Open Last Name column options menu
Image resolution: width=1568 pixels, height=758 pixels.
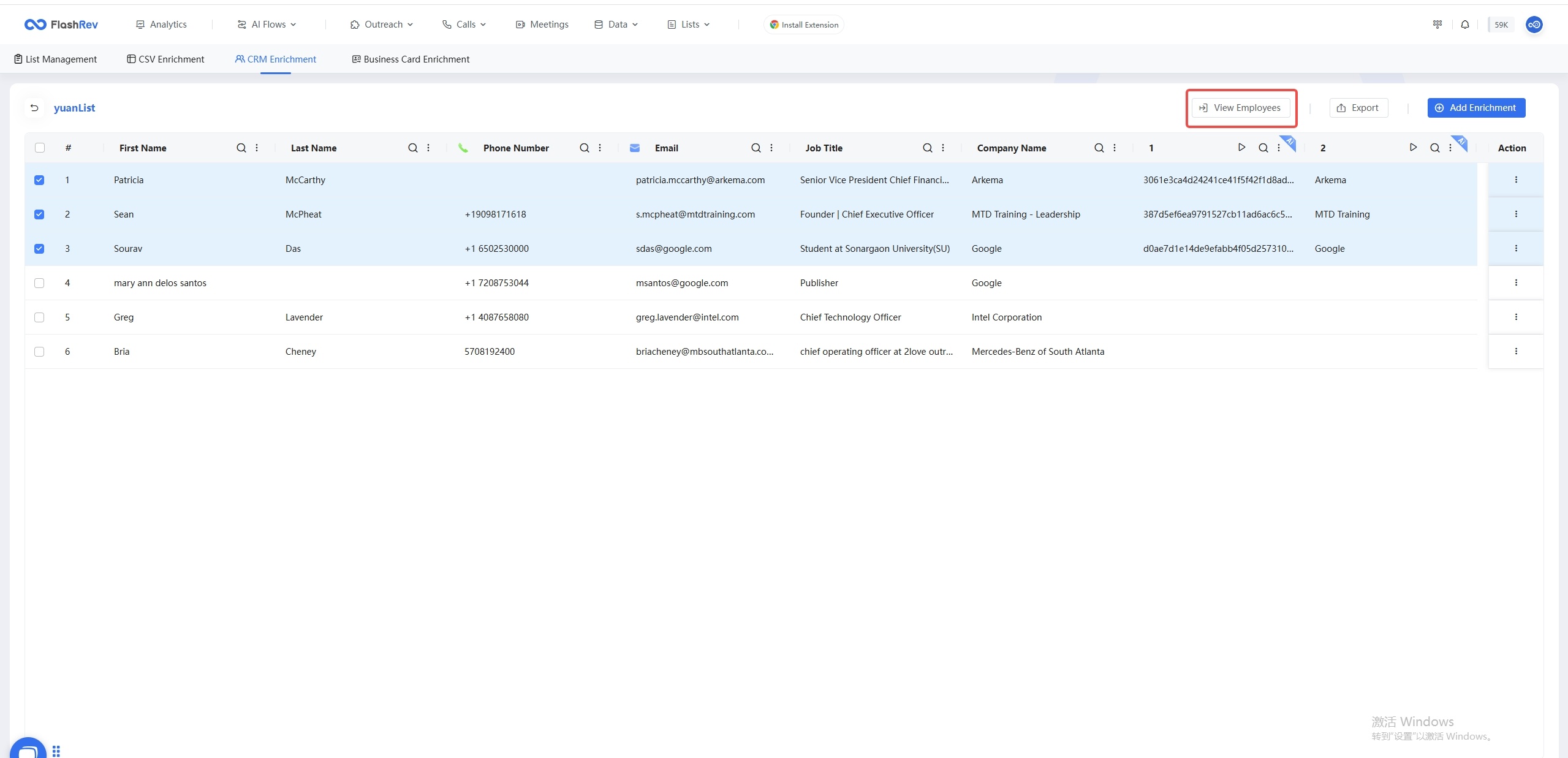pos(428,148)
